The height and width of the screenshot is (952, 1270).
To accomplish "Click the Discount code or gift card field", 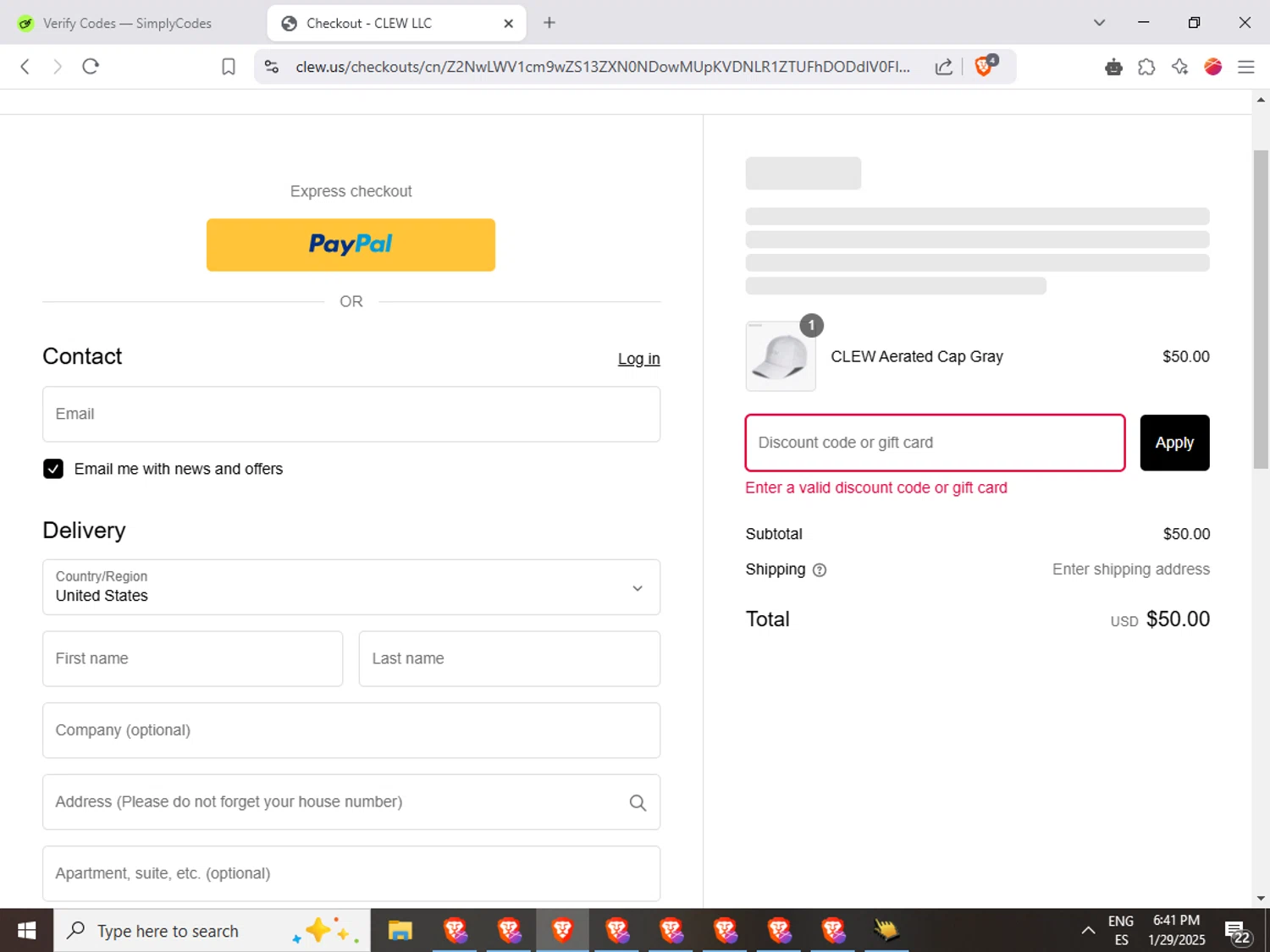I will pyautogui.click(x=935, y=443).
